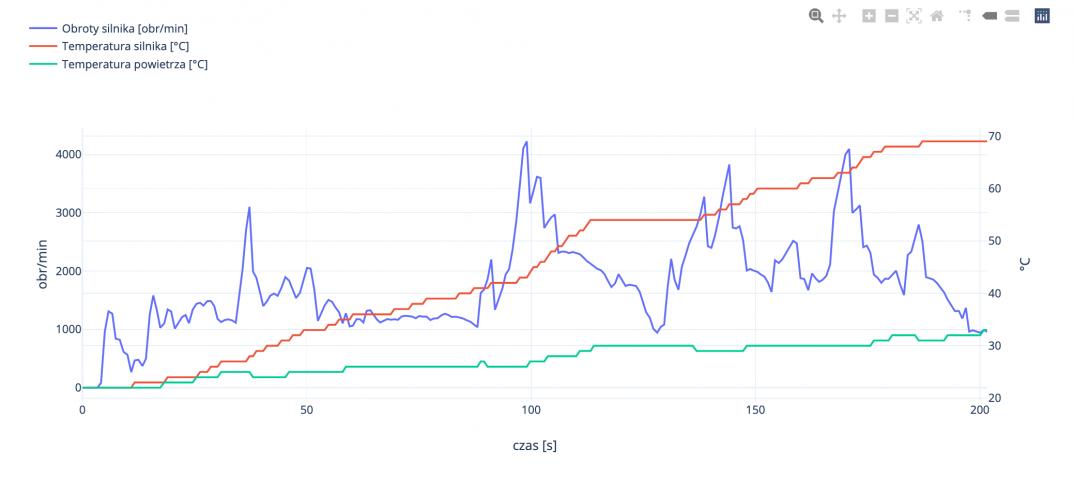Click the x-axis title czas [s]
1074x479 pixels.
534,445
